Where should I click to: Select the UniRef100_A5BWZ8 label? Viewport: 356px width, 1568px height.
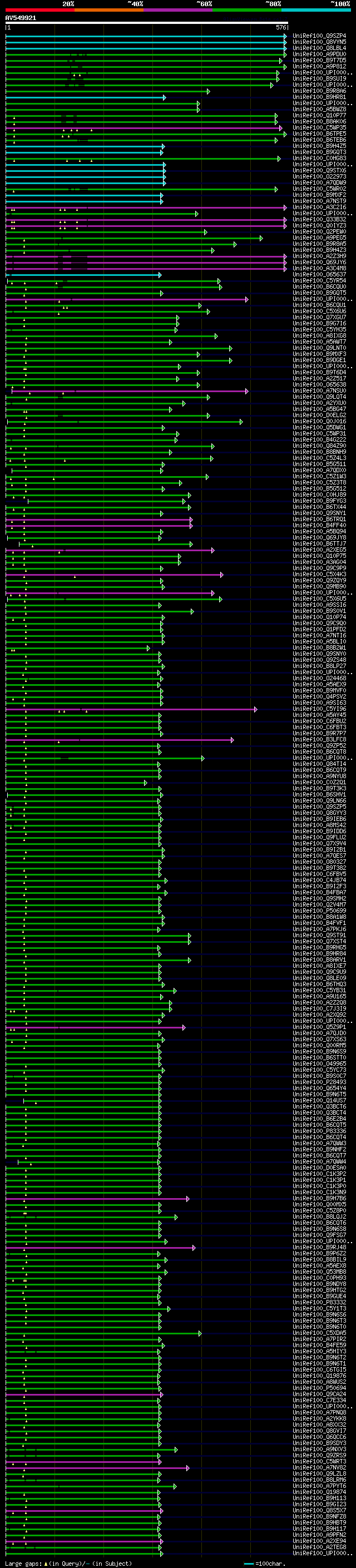click(x=319, y=110)
